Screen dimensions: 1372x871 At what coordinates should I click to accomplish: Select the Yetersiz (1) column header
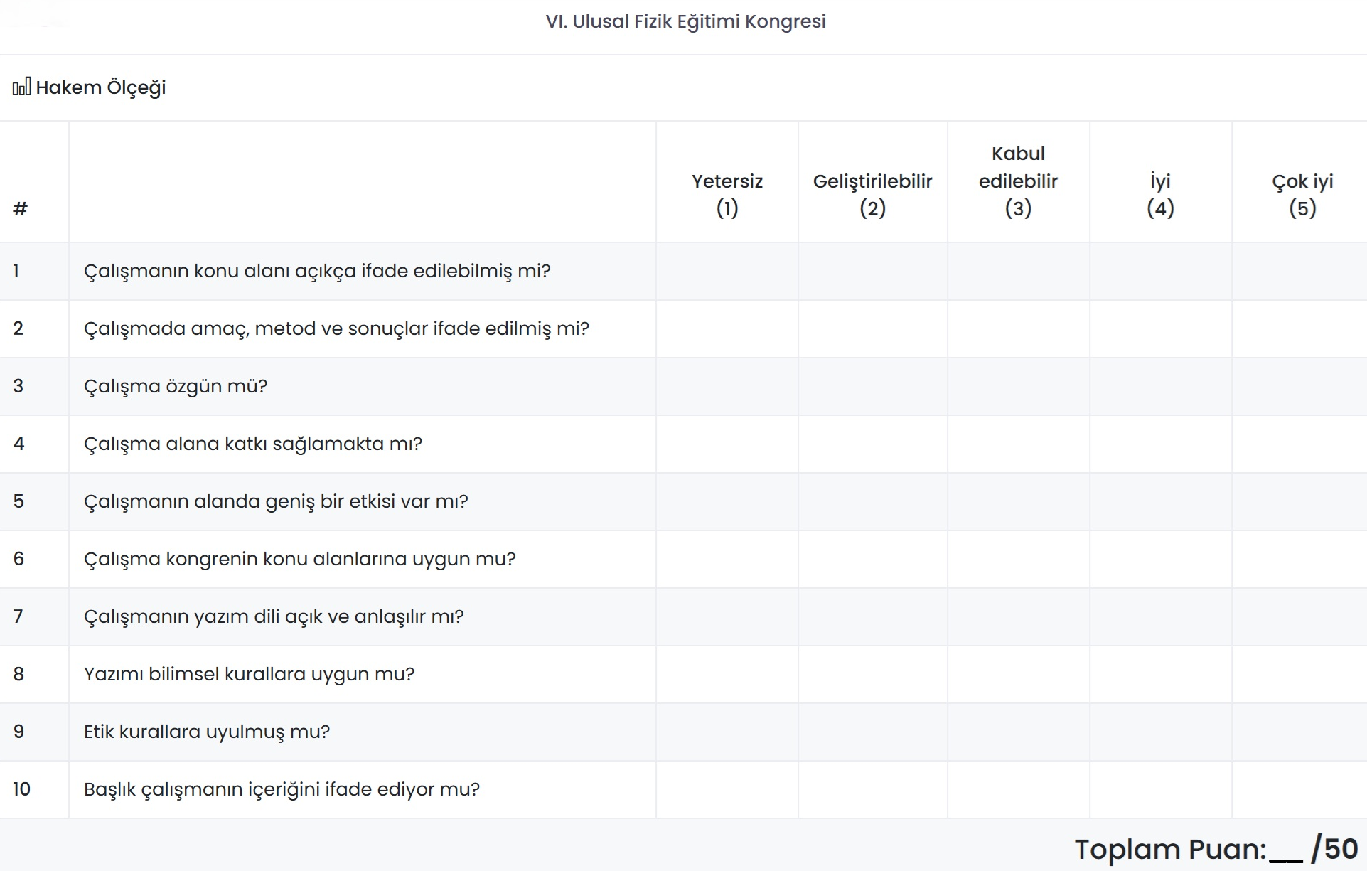click(x=727, y=194)
